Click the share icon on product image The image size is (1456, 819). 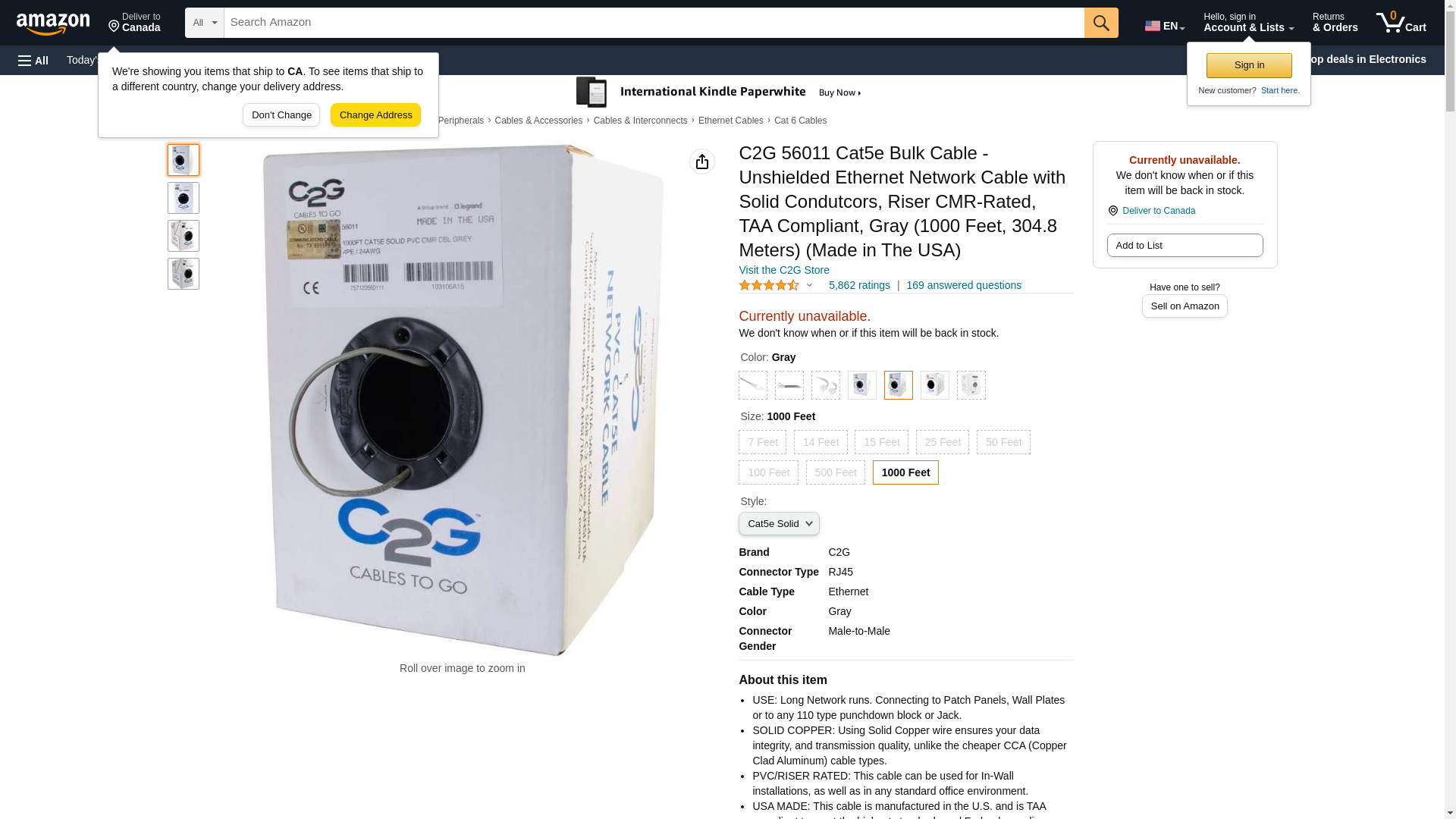(702, 162)
